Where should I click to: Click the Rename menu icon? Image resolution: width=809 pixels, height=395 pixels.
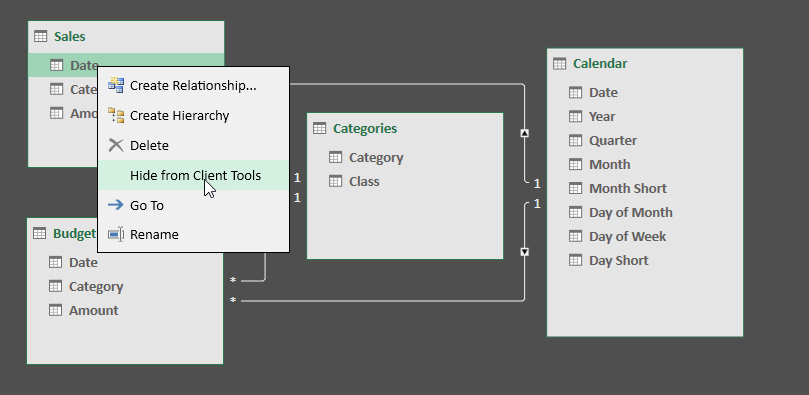116,235
